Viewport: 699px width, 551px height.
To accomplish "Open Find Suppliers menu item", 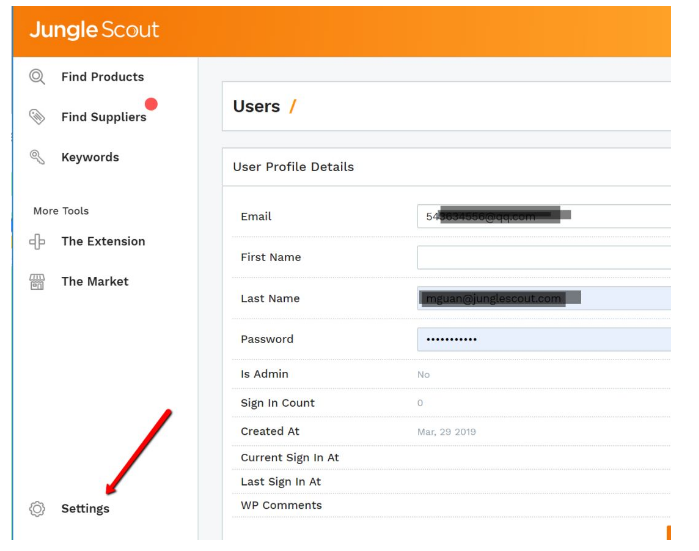I will (x=104, y=117).
